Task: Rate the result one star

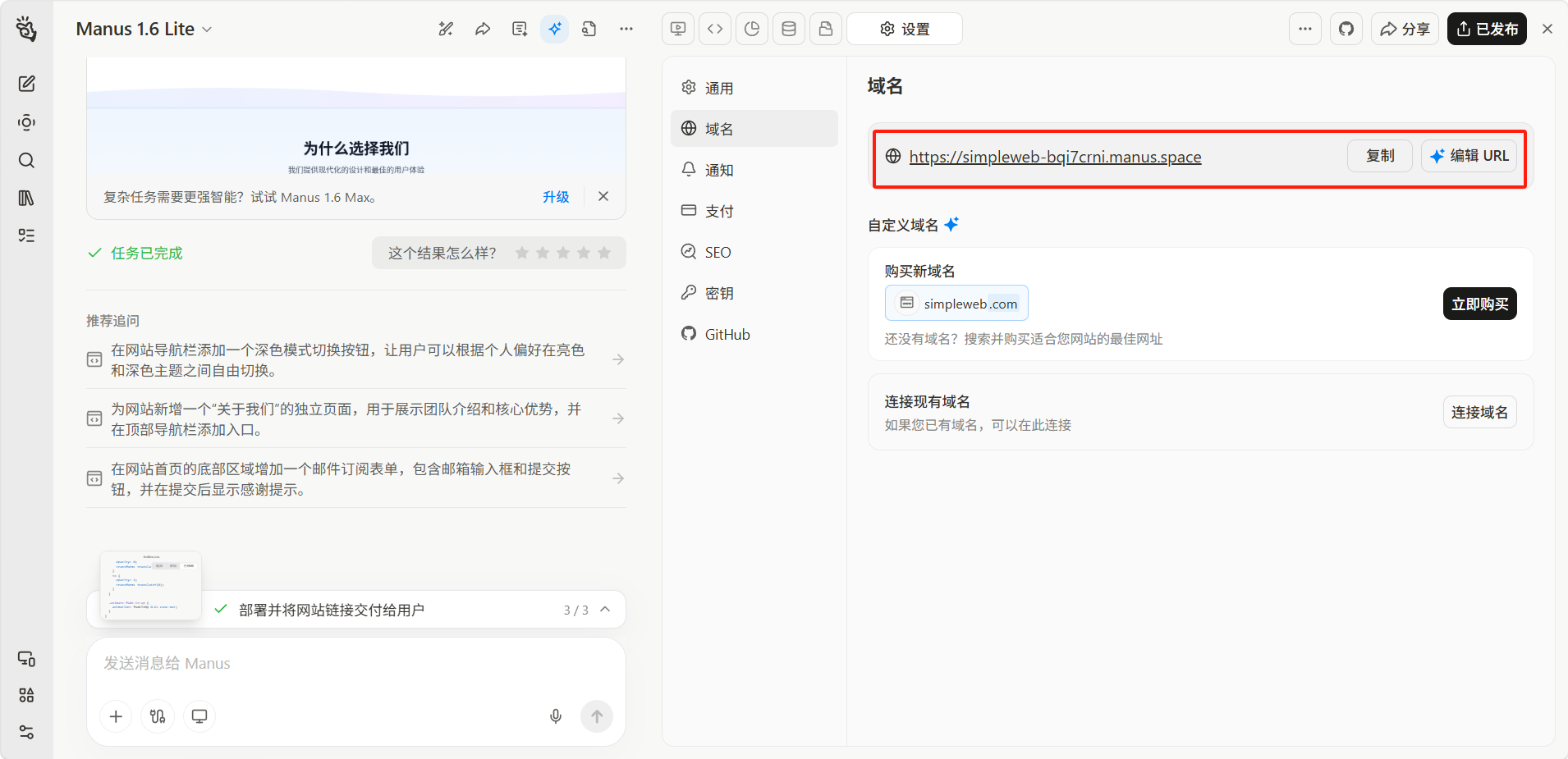Action: pos(522,253)
